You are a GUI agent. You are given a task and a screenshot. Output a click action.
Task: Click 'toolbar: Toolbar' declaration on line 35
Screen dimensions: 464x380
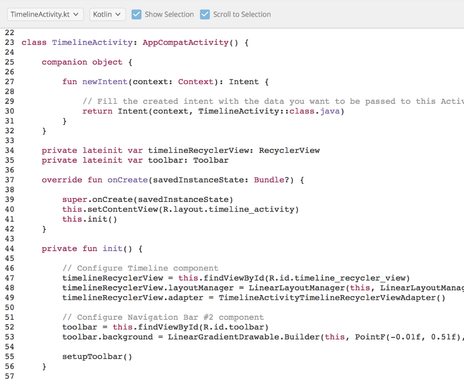coord(188,160)
